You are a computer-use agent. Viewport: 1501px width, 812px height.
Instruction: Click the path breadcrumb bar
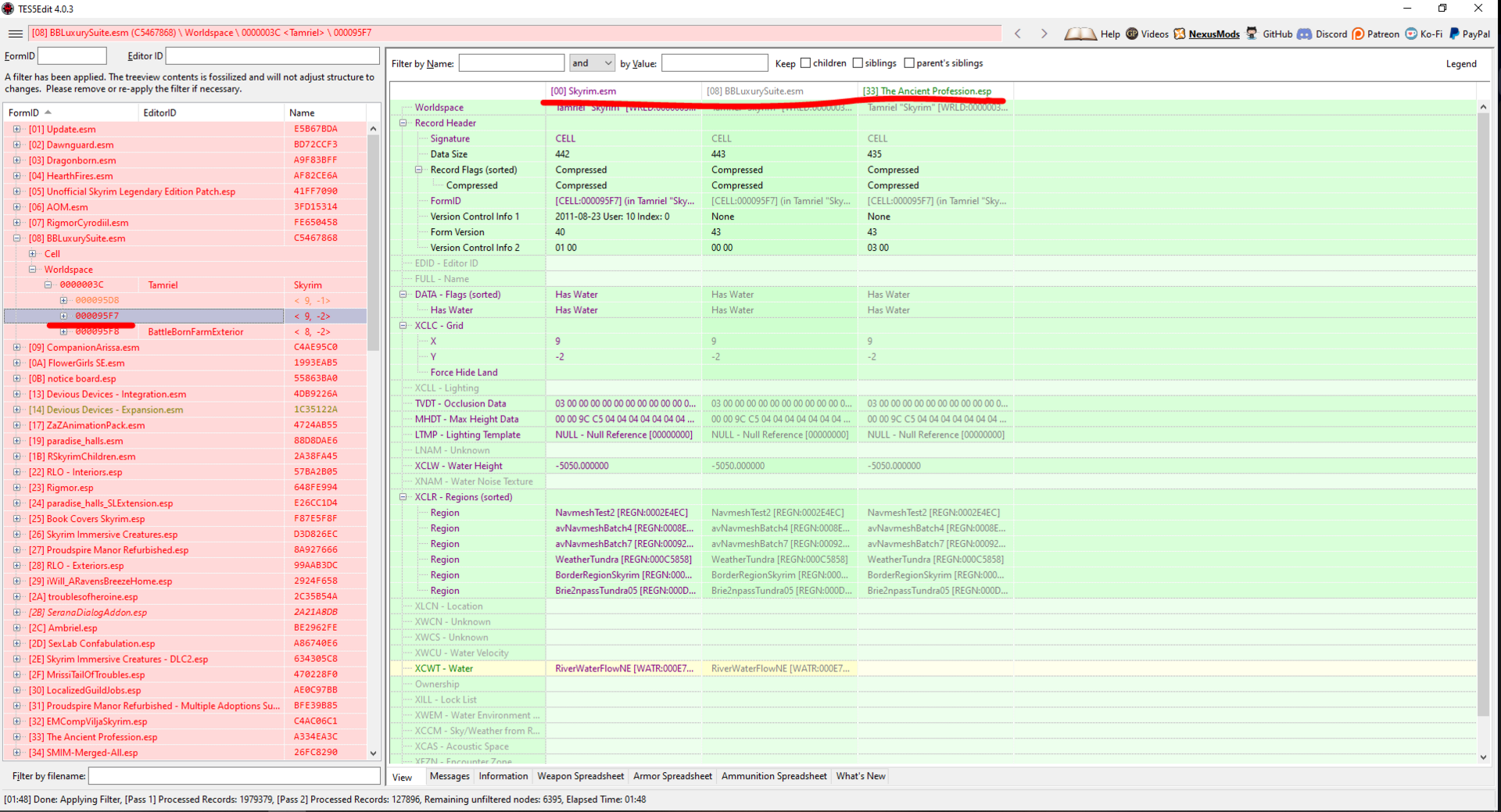[x=515, y=33]
